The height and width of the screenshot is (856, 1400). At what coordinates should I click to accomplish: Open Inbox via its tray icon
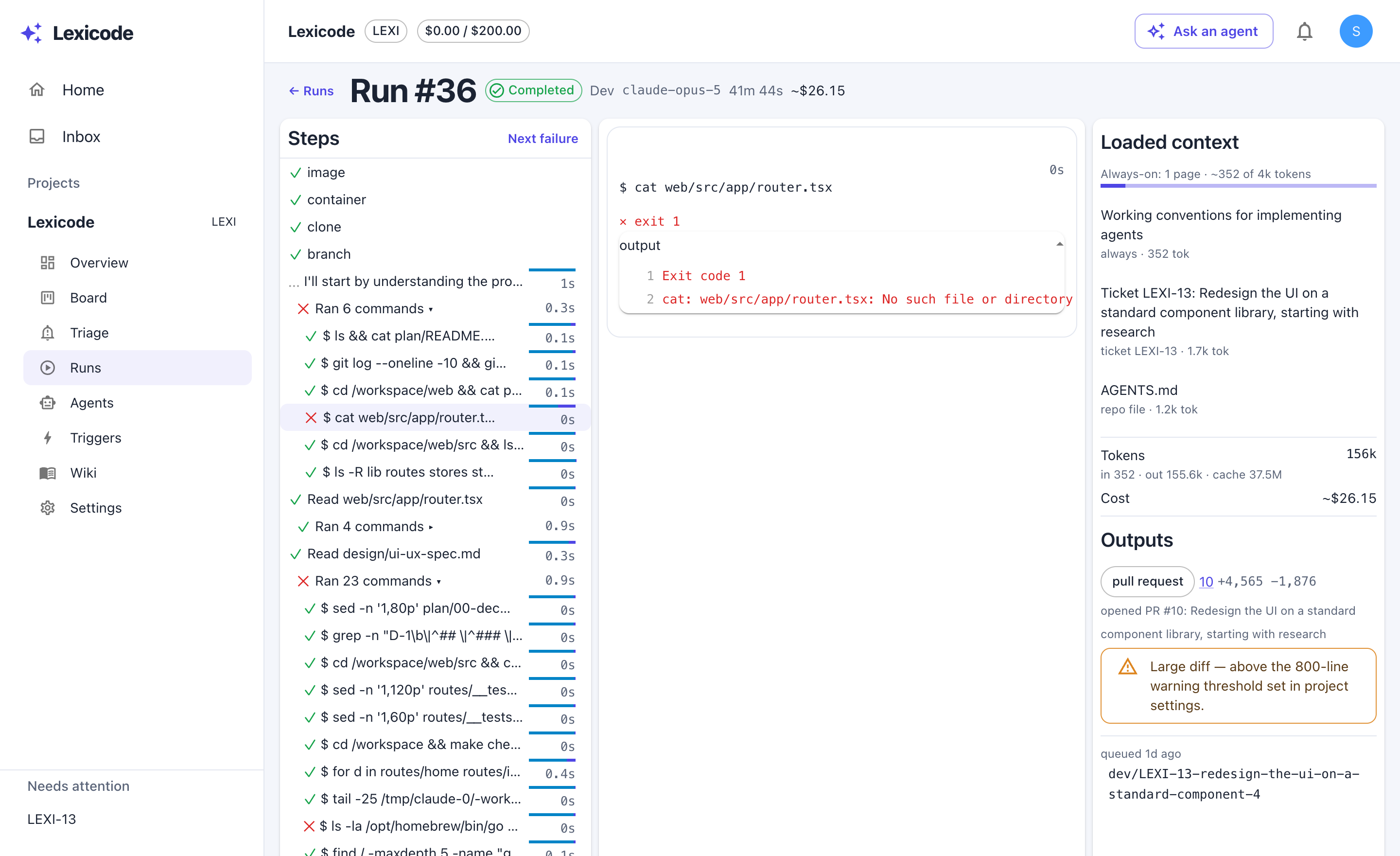37,136
